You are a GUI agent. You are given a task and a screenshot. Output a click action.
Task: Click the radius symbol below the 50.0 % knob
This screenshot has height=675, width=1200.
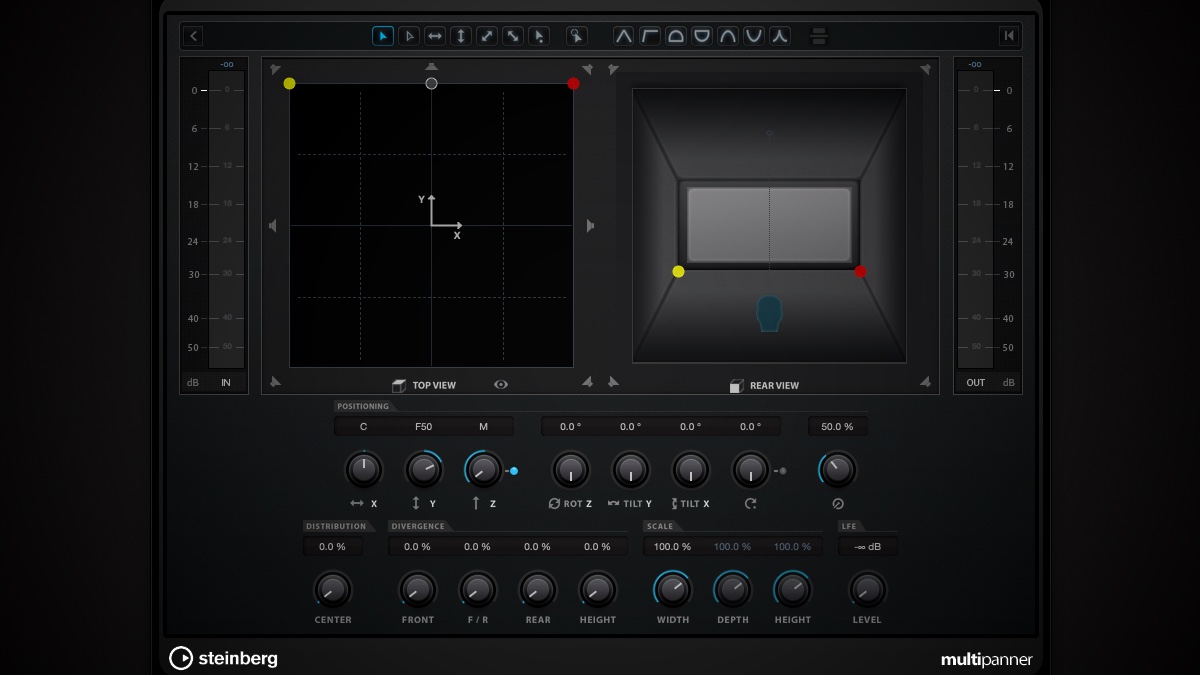point(838,504)
